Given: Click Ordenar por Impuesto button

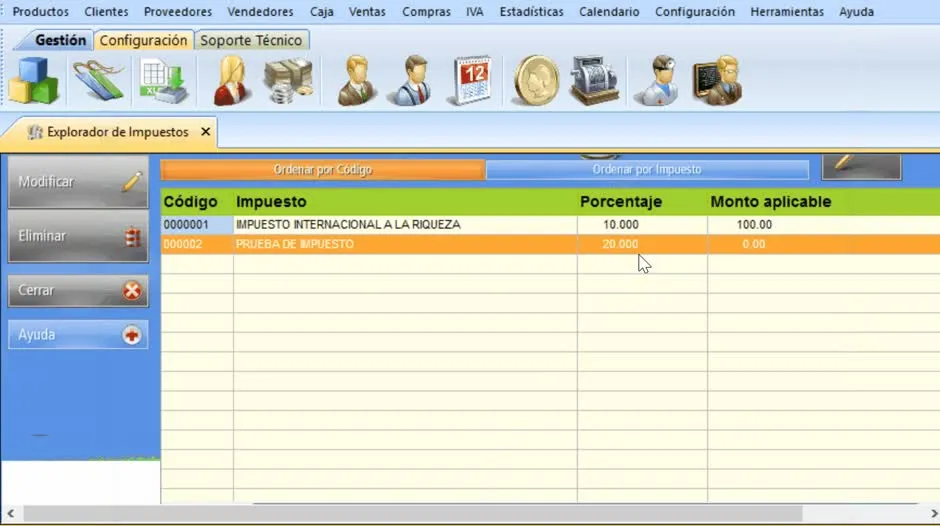Looking at the screenshot, I should pos(647,170).
